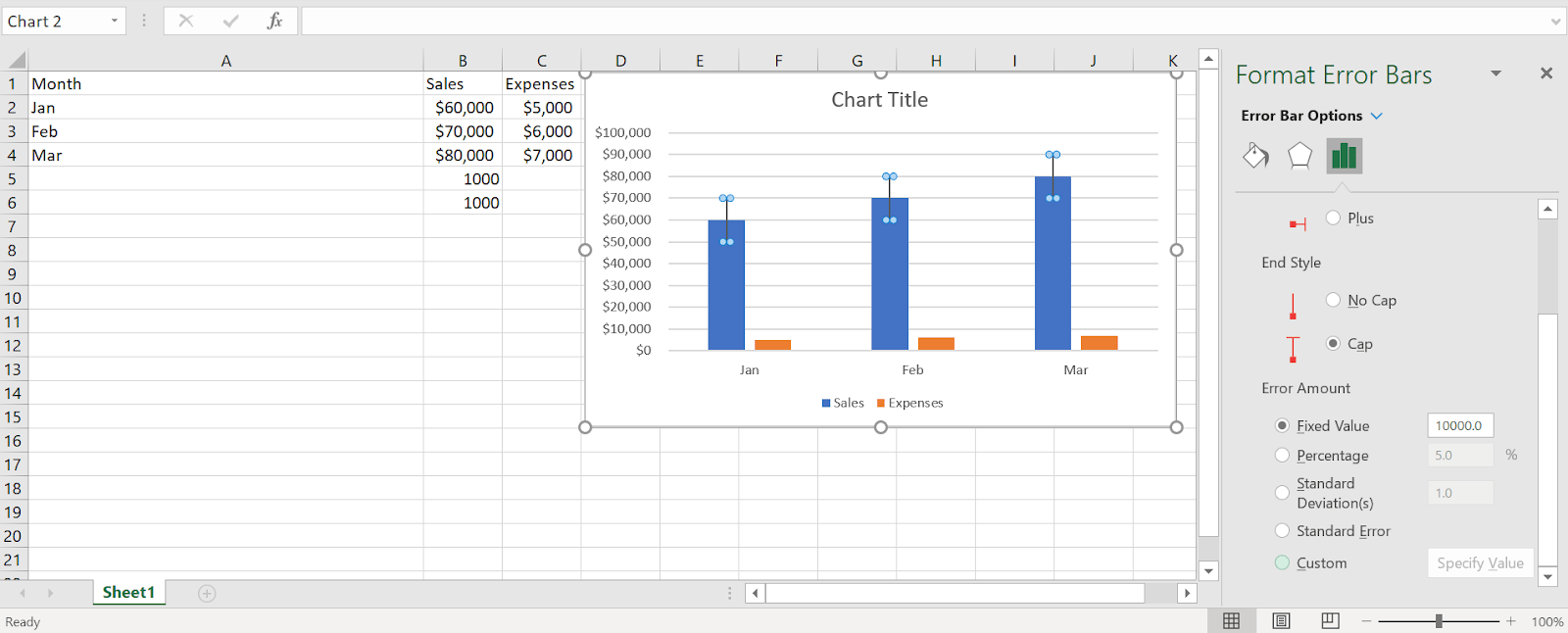1568x633 pixels.
Task: Add a new sheet with plus icon
Action: [x=207, y=593]
